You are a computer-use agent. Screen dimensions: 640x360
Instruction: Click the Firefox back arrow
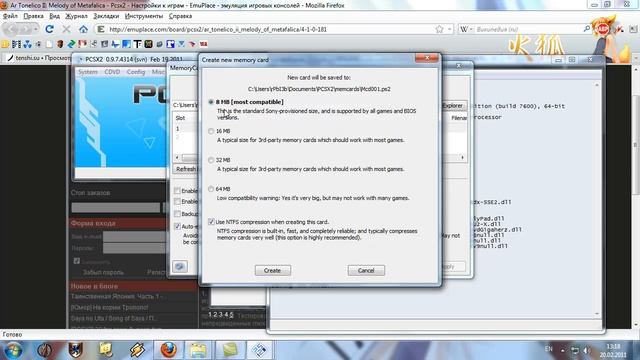(11, 29)
